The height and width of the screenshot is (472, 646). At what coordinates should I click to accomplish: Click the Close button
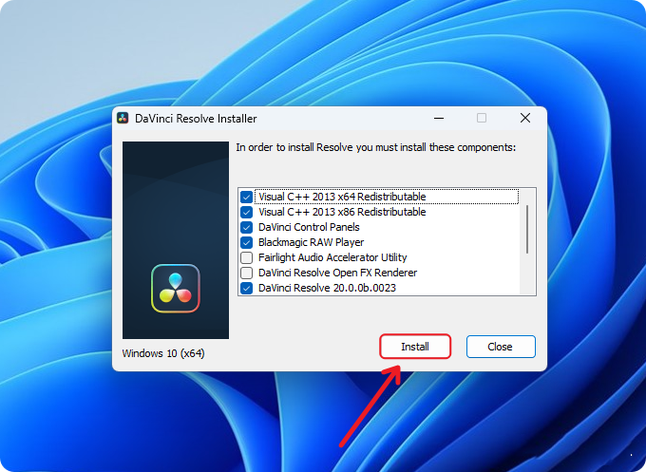click(x=501, y=346)
